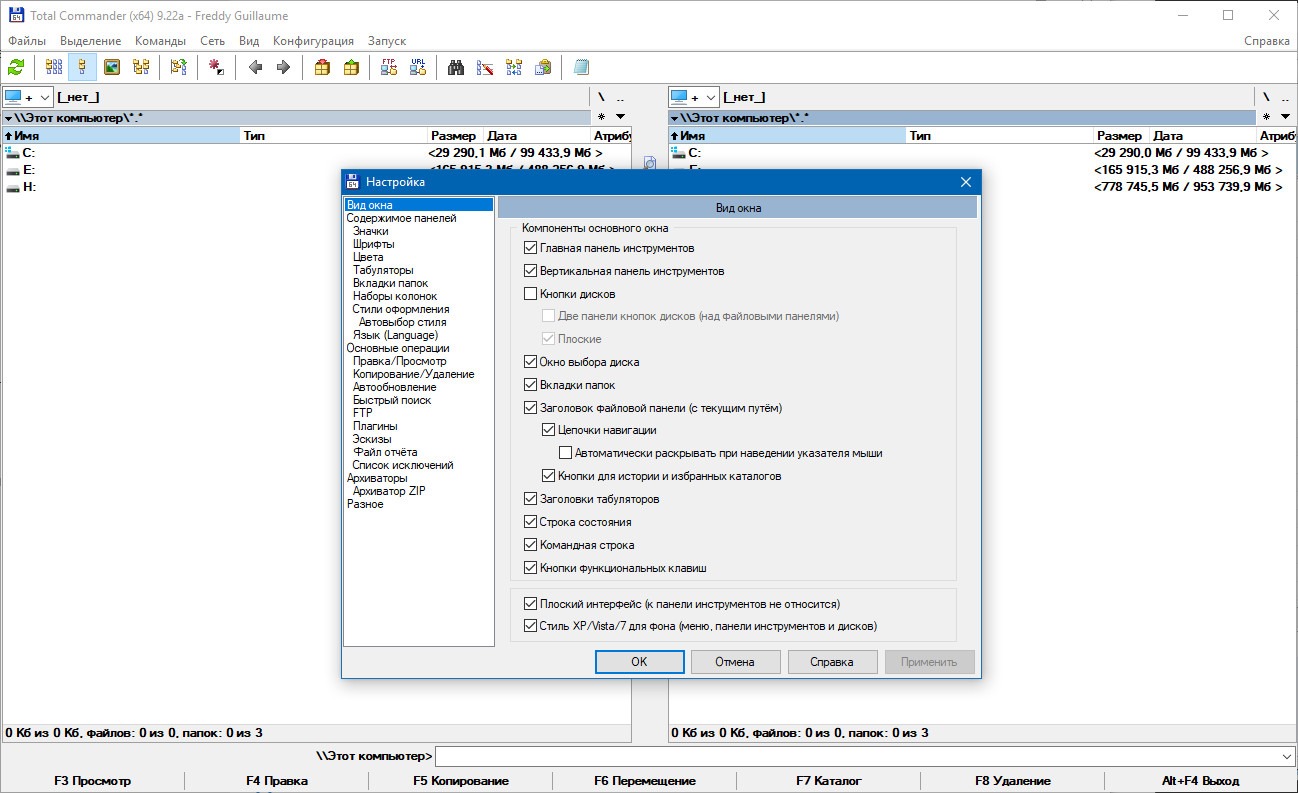Go back with the left arrow icon
Screen dimensions: 1298x793
click(255, 67)
